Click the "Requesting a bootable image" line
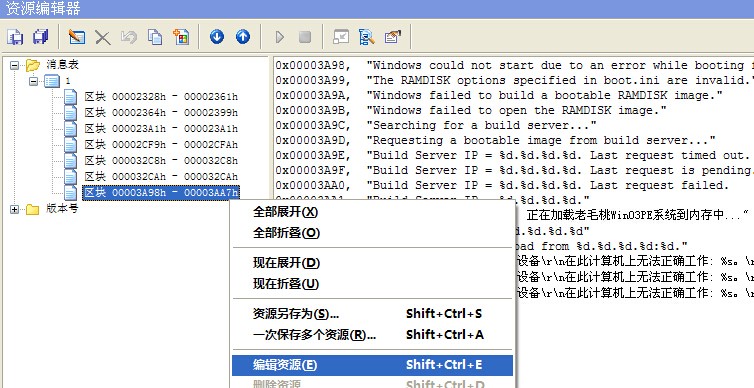 (496, 140)
